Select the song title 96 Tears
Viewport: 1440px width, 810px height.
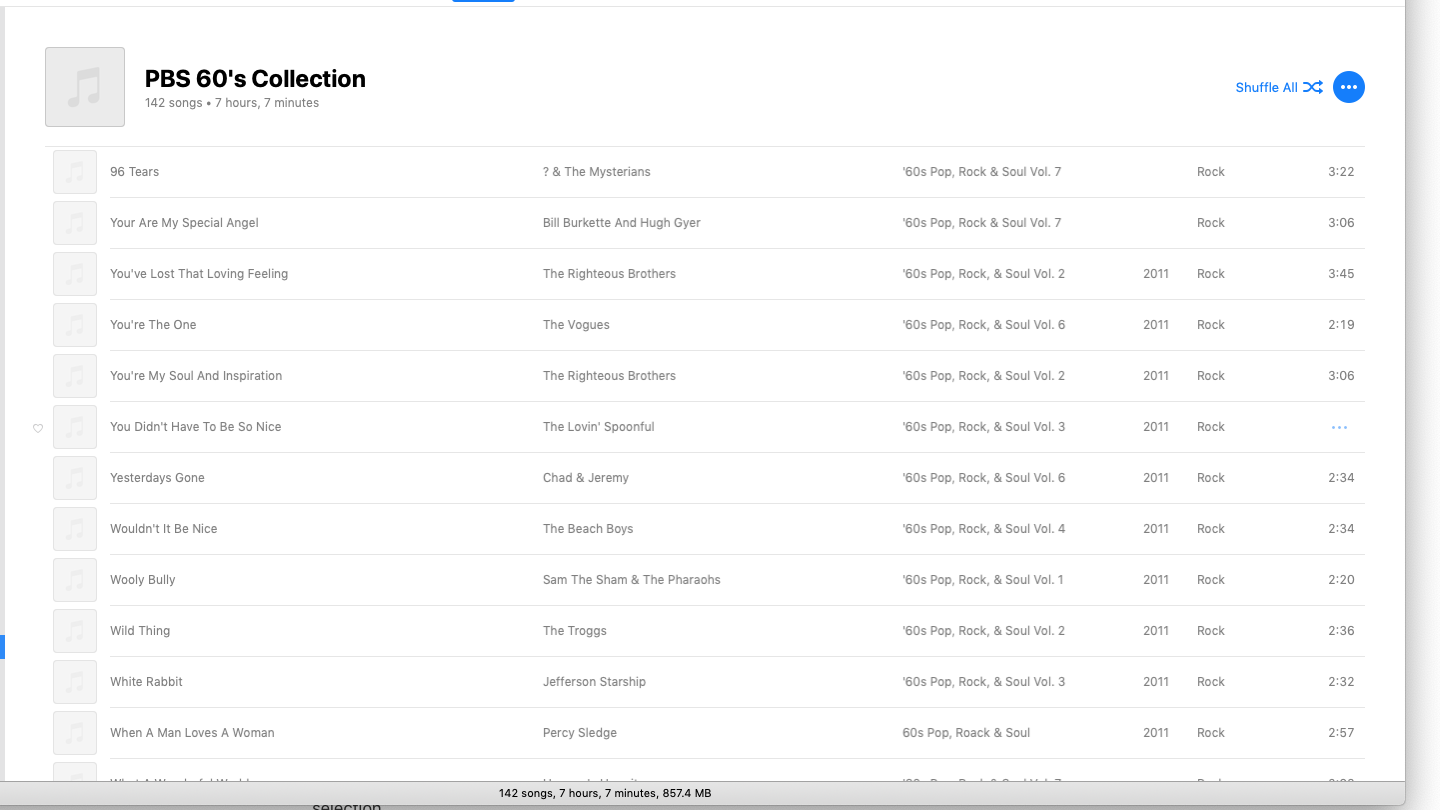pyautogui.click(x=134, y=172)
